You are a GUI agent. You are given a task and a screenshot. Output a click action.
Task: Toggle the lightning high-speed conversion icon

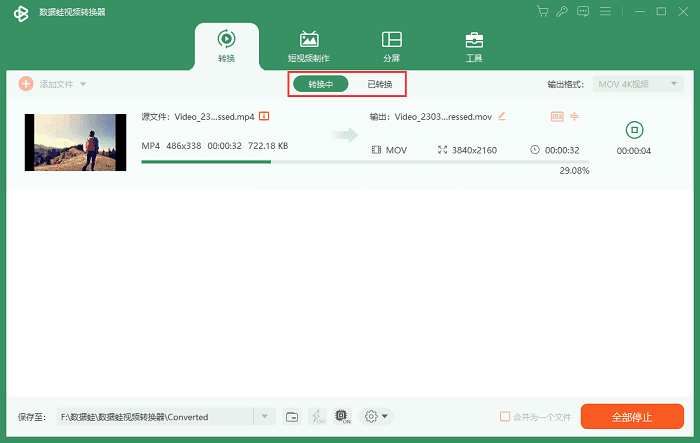click(317, 416)
